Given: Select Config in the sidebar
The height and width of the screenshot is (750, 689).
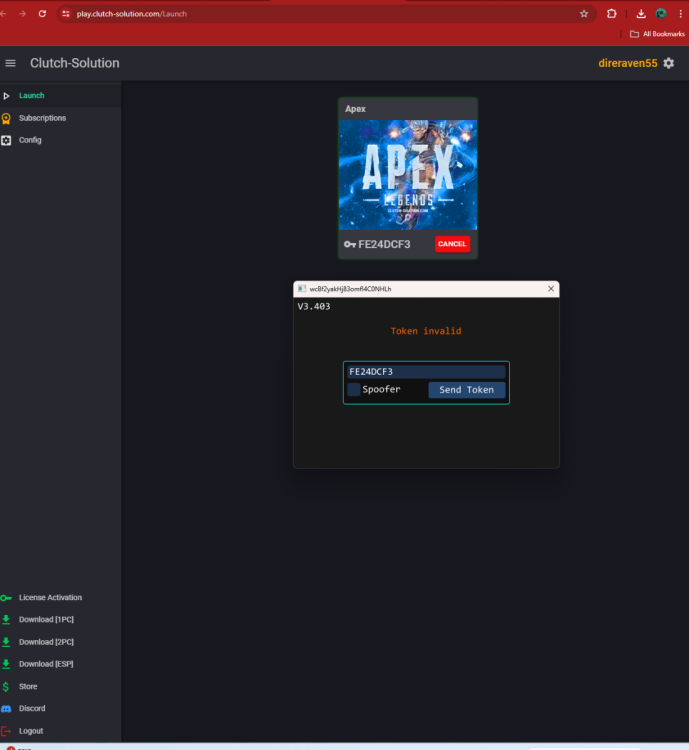Looking at the screenshot, I should tap(30, 140).
